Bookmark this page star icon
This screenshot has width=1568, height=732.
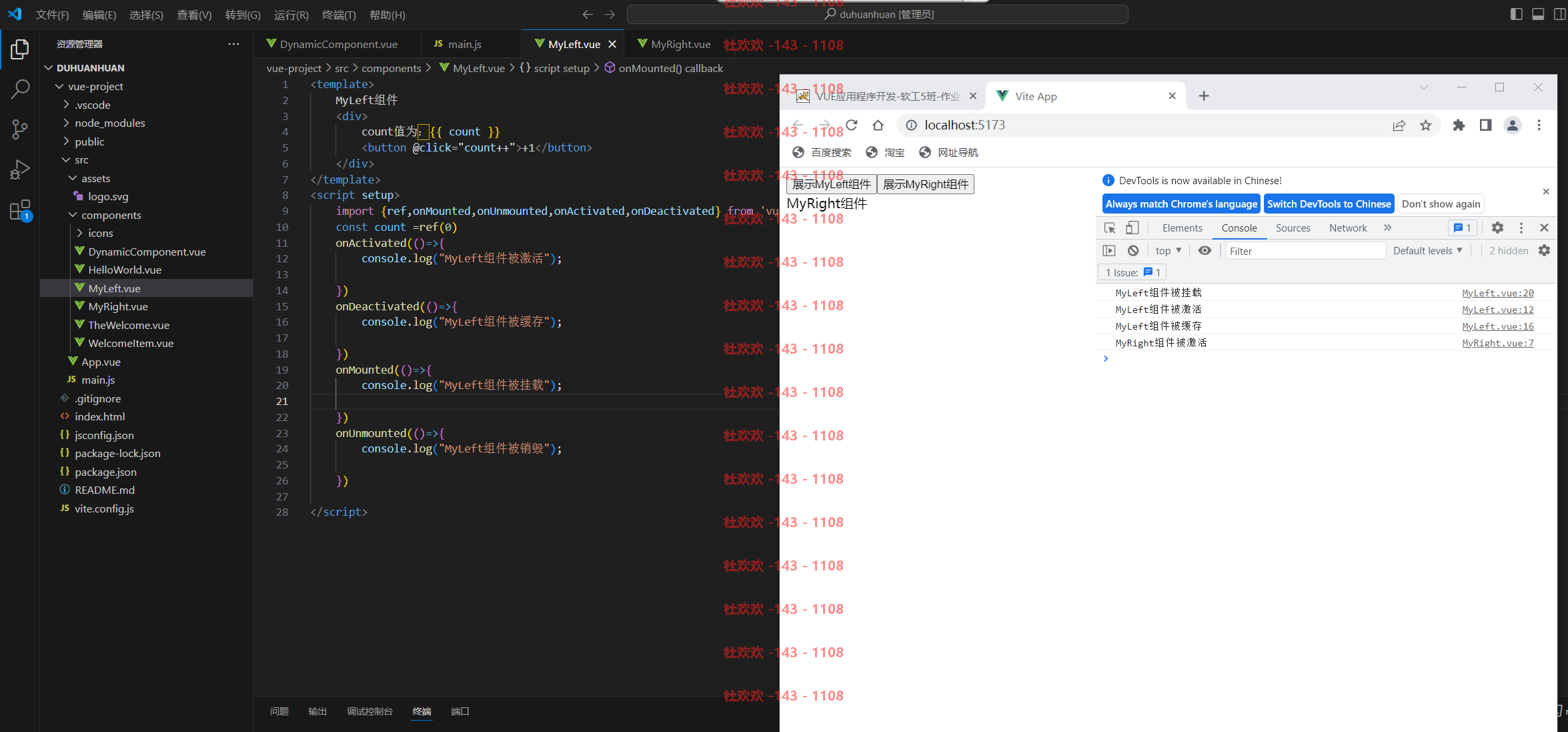pos(1425,125)
